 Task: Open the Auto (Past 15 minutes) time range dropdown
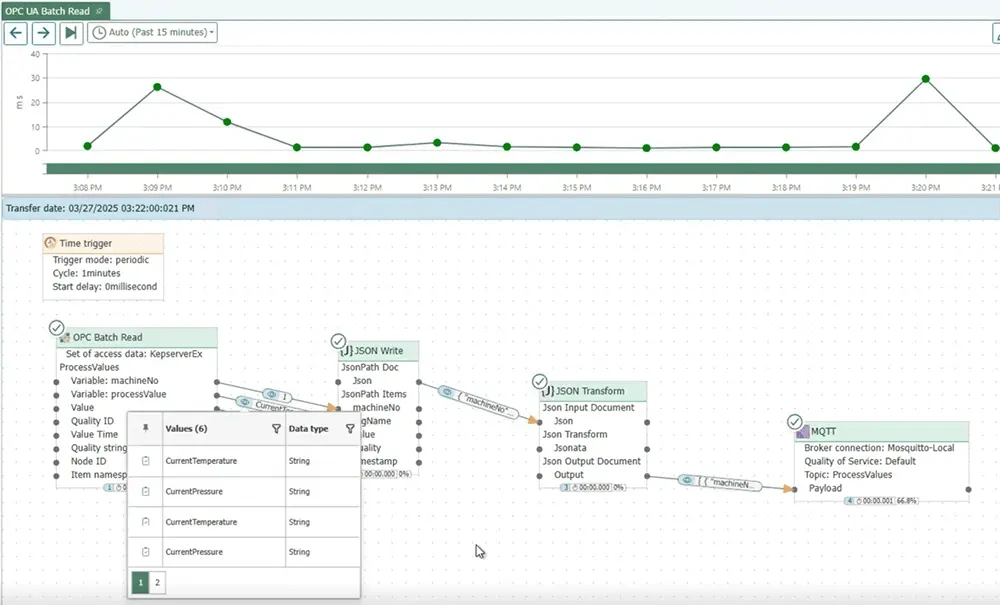pos(152,32)
